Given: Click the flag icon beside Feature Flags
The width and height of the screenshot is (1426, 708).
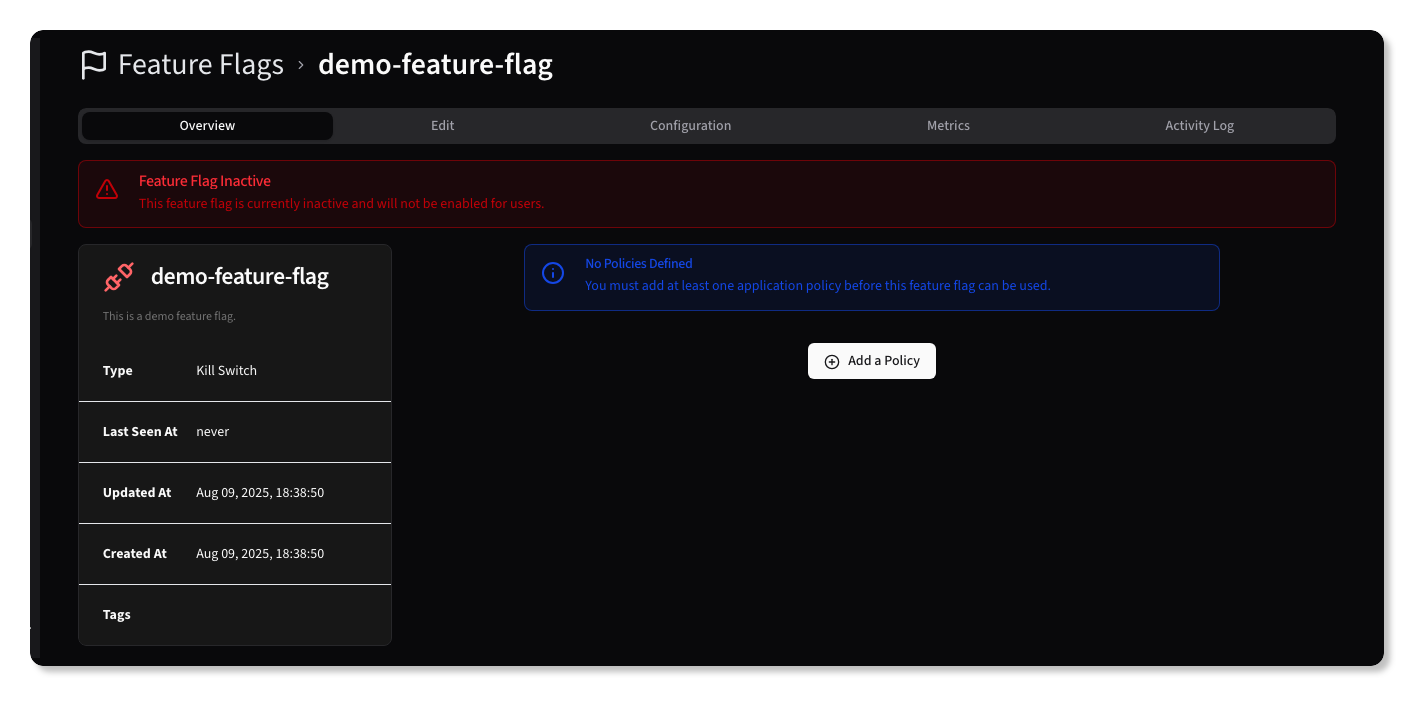Looking at the screenshot, I should pyautogui.click(x=93, y=65).
